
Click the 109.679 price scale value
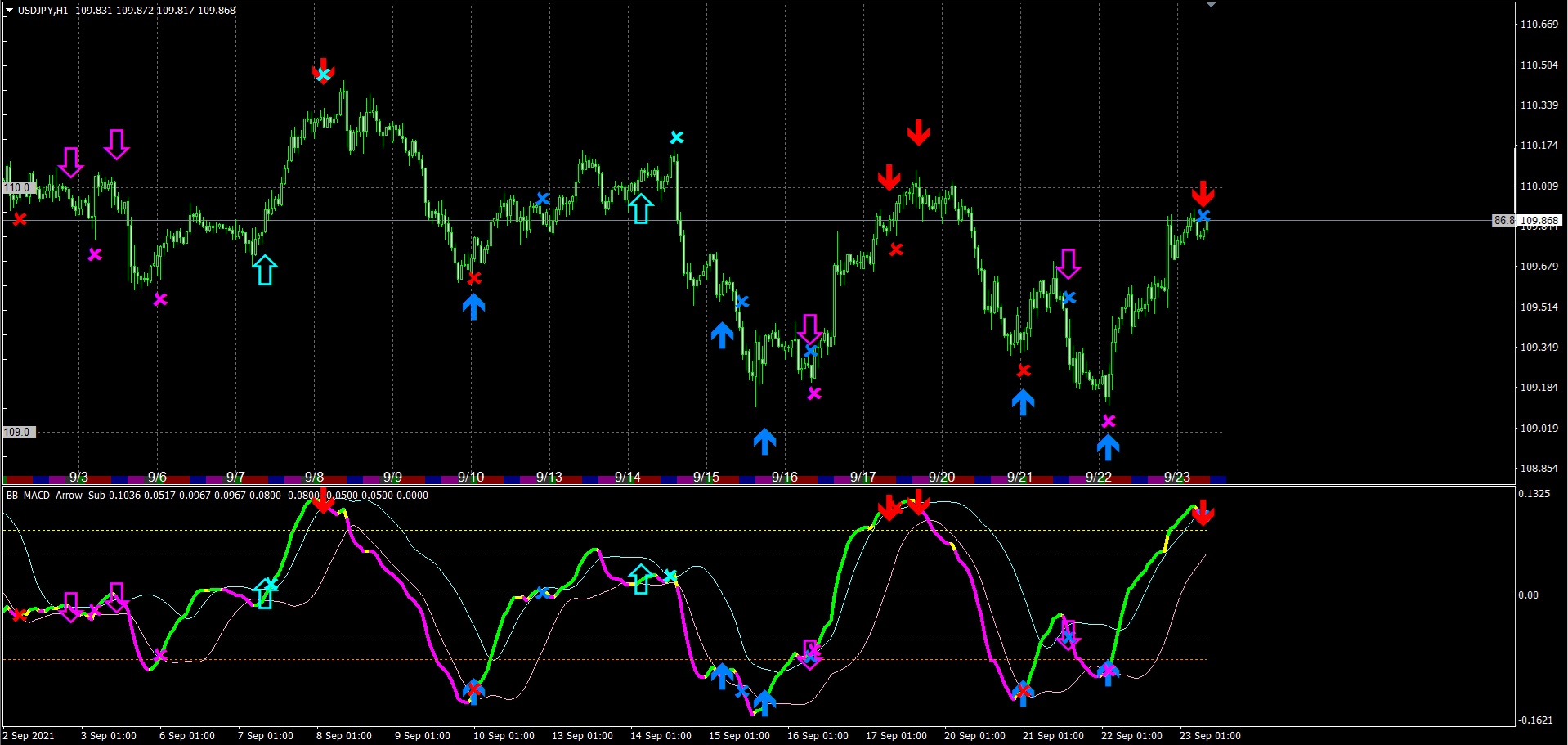(1539, 267)
